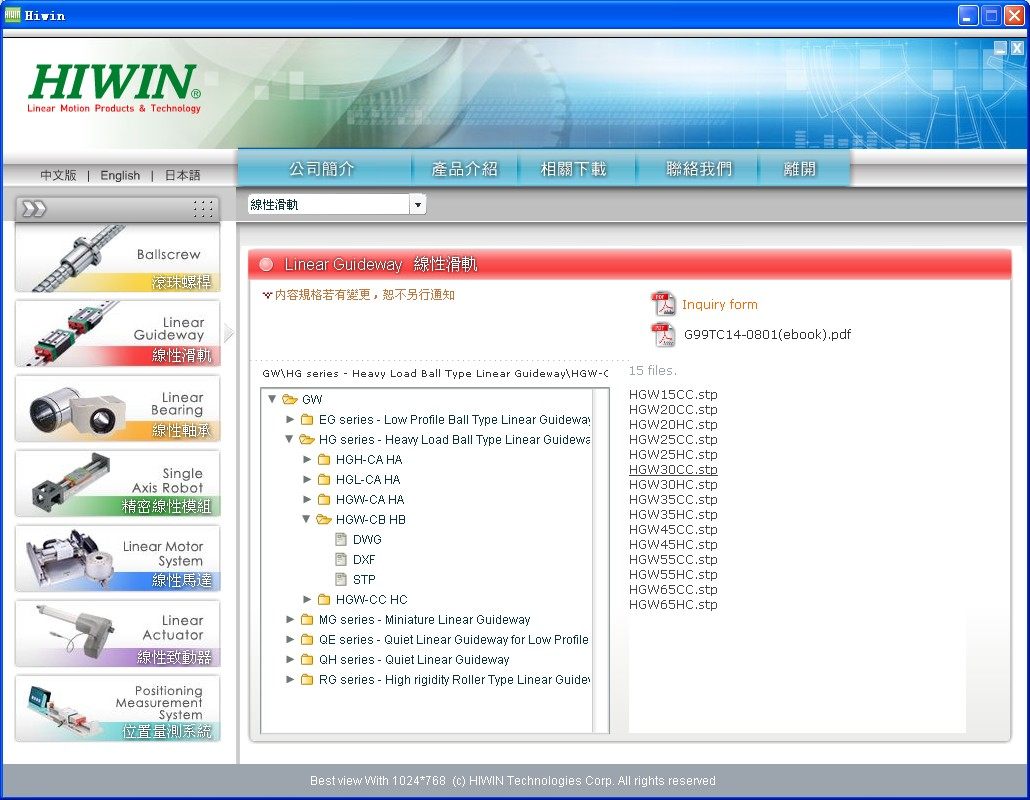Screen dimensions: 1030x800
Task: Open the HGW30CC.stp file link
Action: (x=673, y=470)
